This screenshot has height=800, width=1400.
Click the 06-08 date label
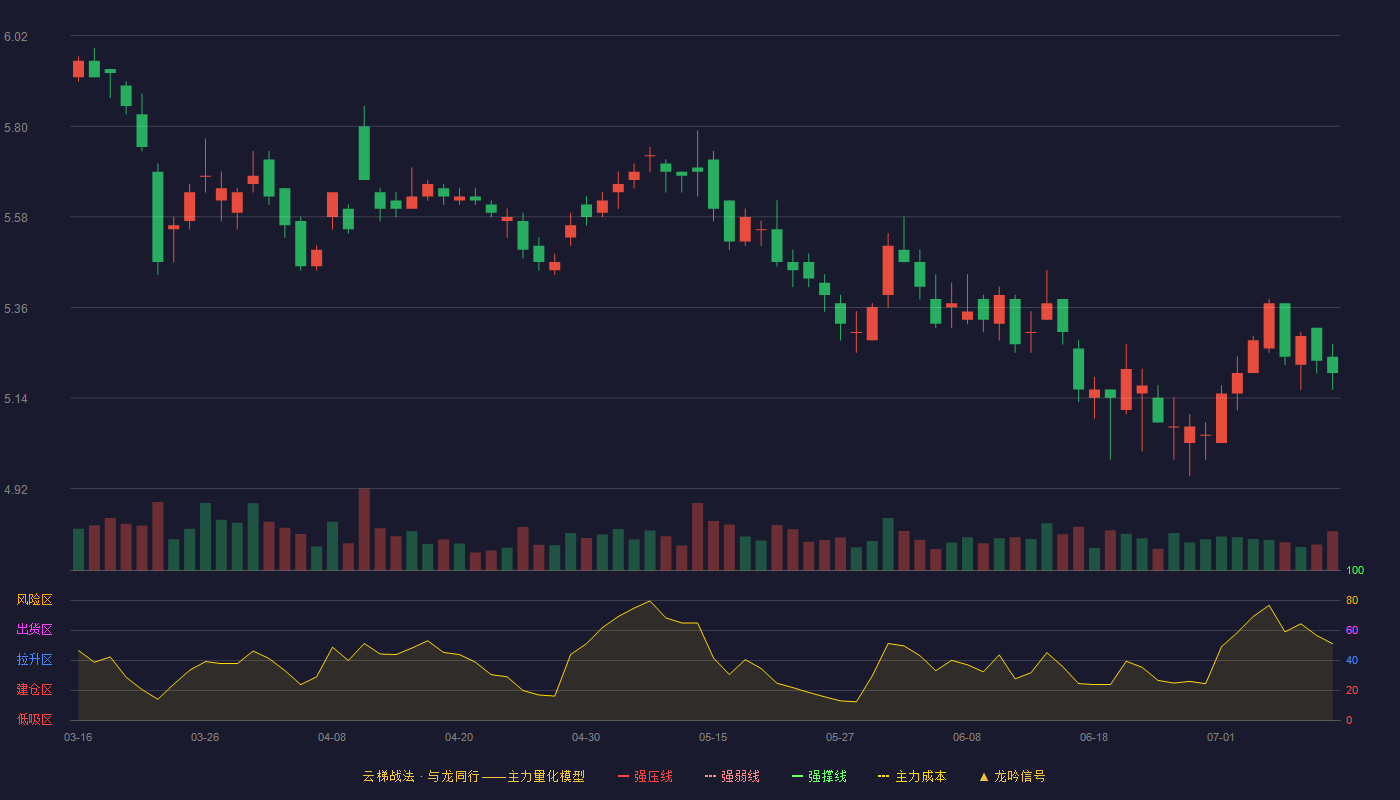tap(967, 737)
